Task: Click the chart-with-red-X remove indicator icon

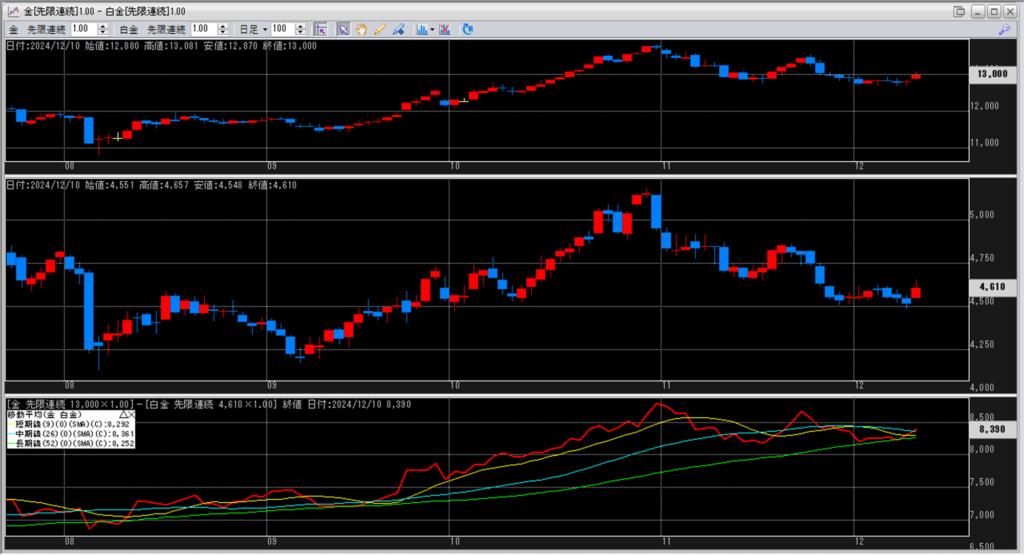Action: pos(445,29)
